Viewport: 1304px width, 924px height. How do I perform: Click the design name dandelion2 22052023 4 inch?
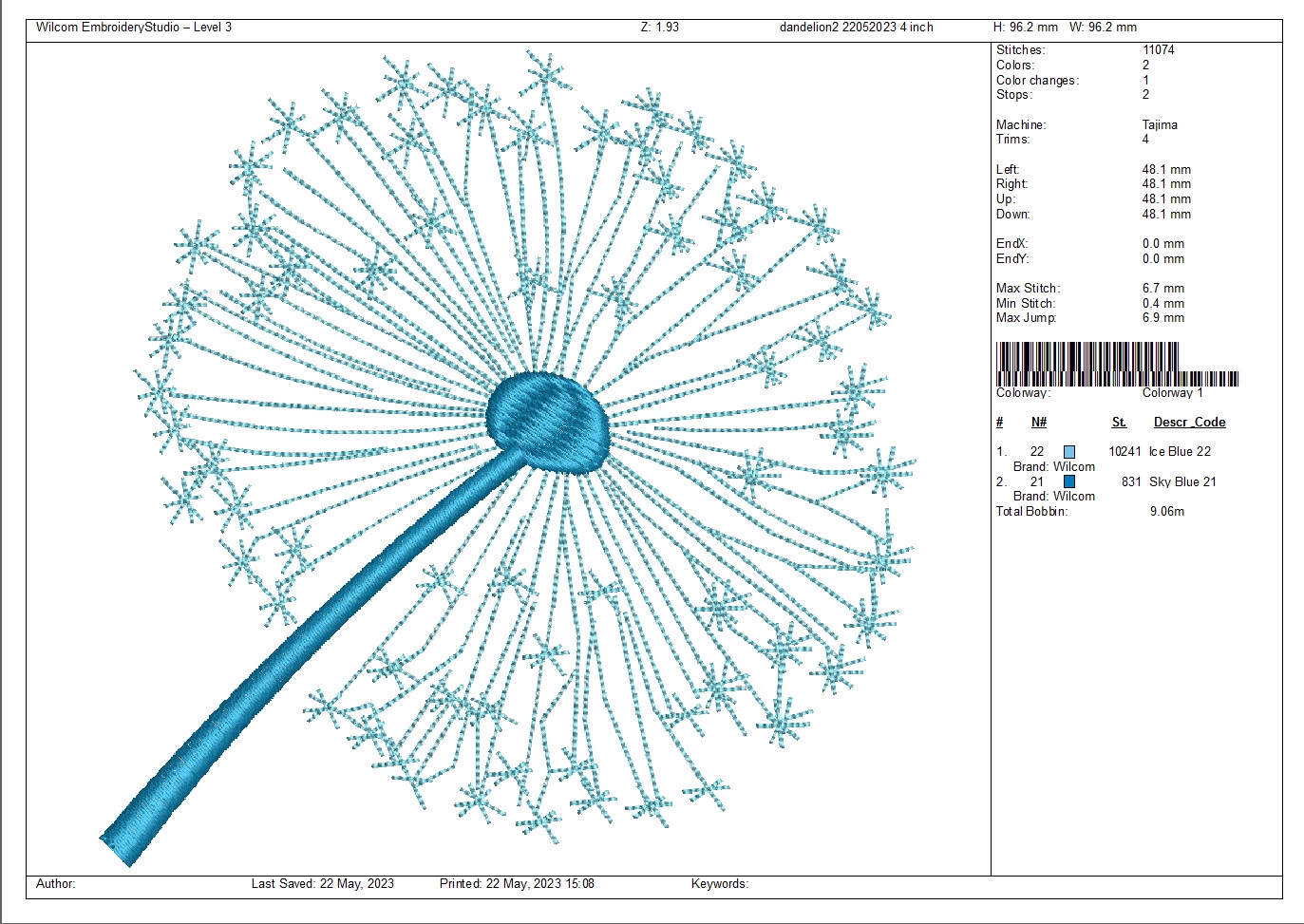point(856,28)
